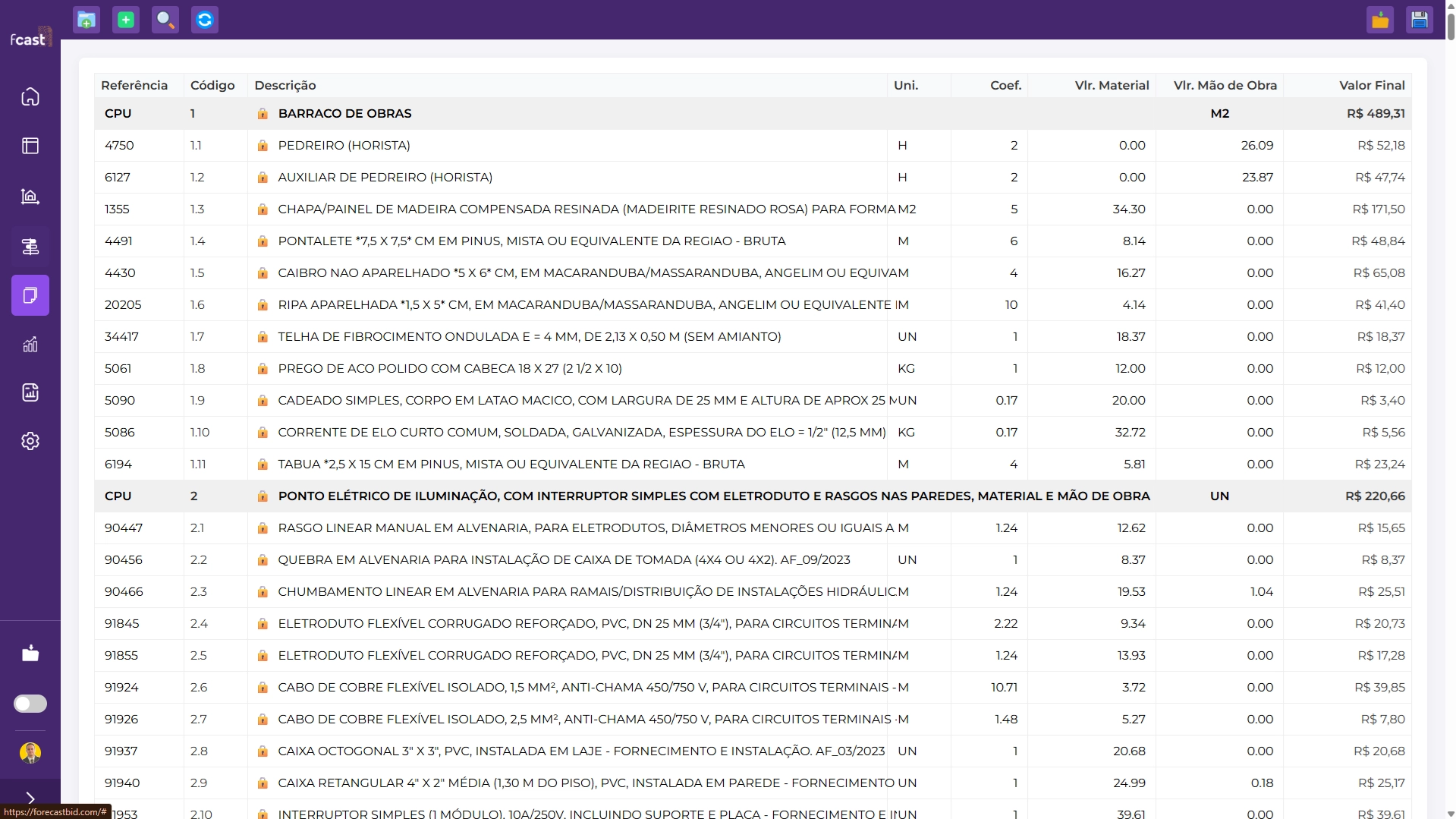Screen dimensions: 1456x819
Task: Collapse the CPU 1 BARRACO DE OBRAS group
Action: tap(118, 114)
